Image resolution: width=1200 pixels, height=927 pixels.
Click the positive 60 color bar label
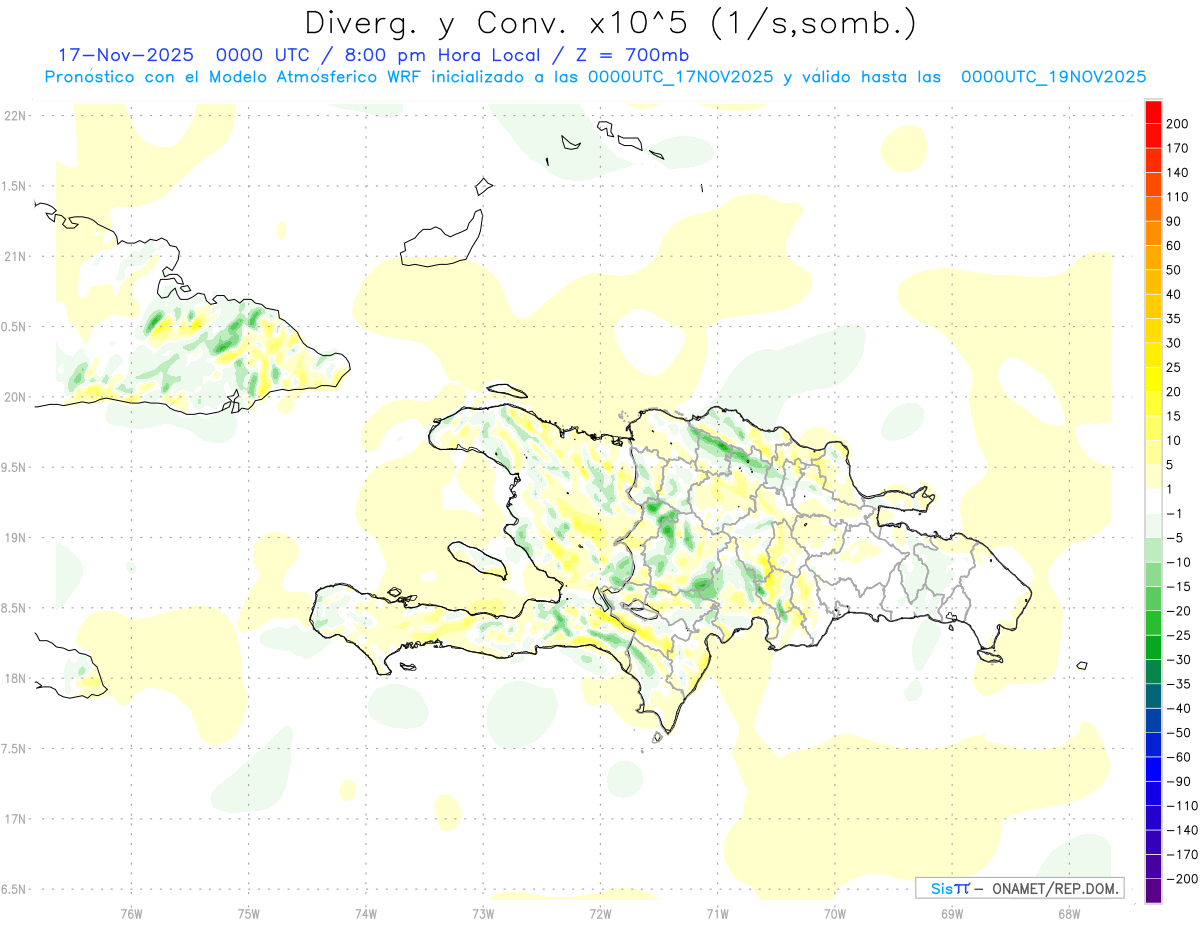tap(1174, 246)
